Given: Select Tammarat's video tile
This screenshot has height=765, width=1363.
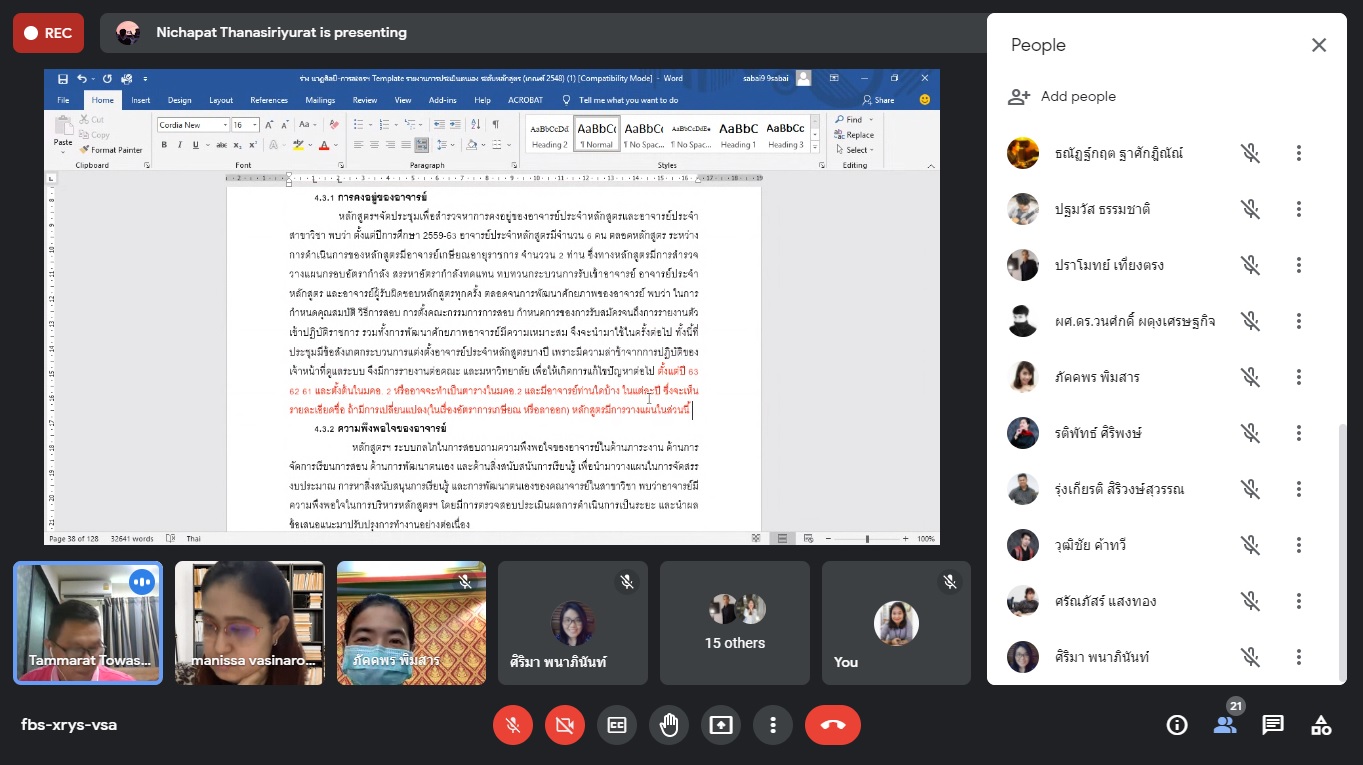Looking at the screenshot, I should coord(88,622).
